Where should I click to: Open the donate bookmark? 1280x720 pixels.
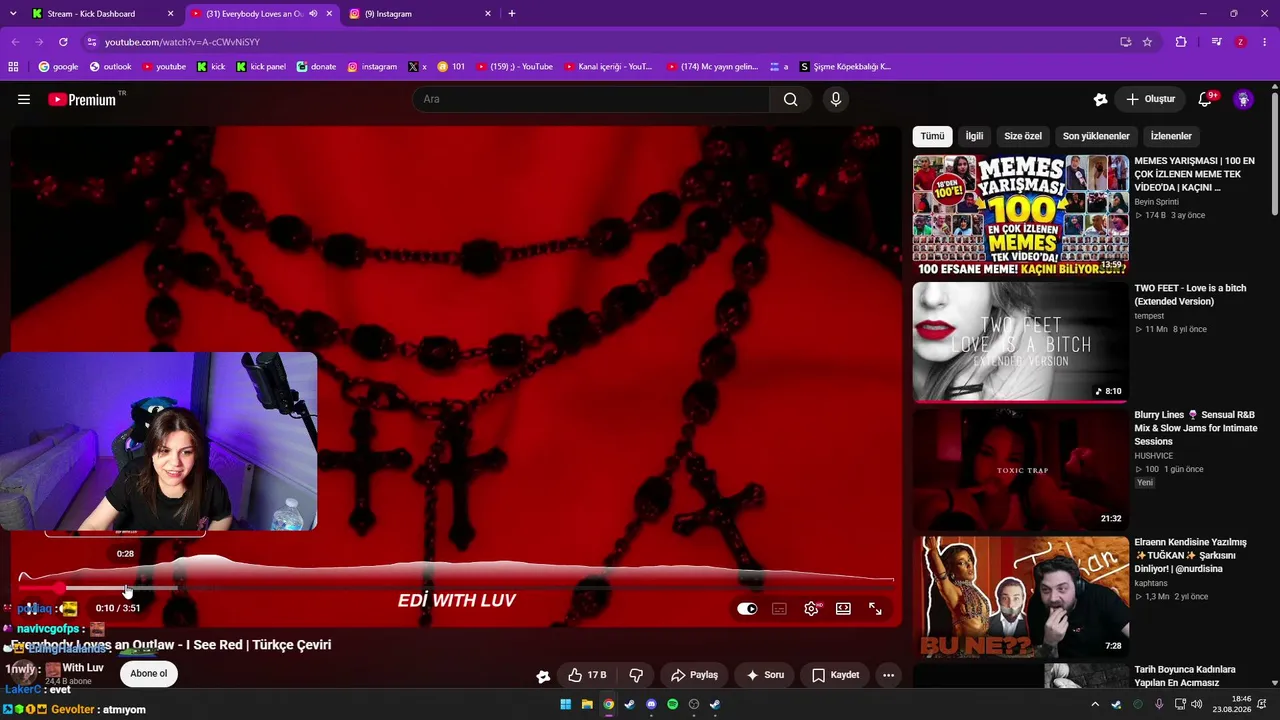coord(316,67)
